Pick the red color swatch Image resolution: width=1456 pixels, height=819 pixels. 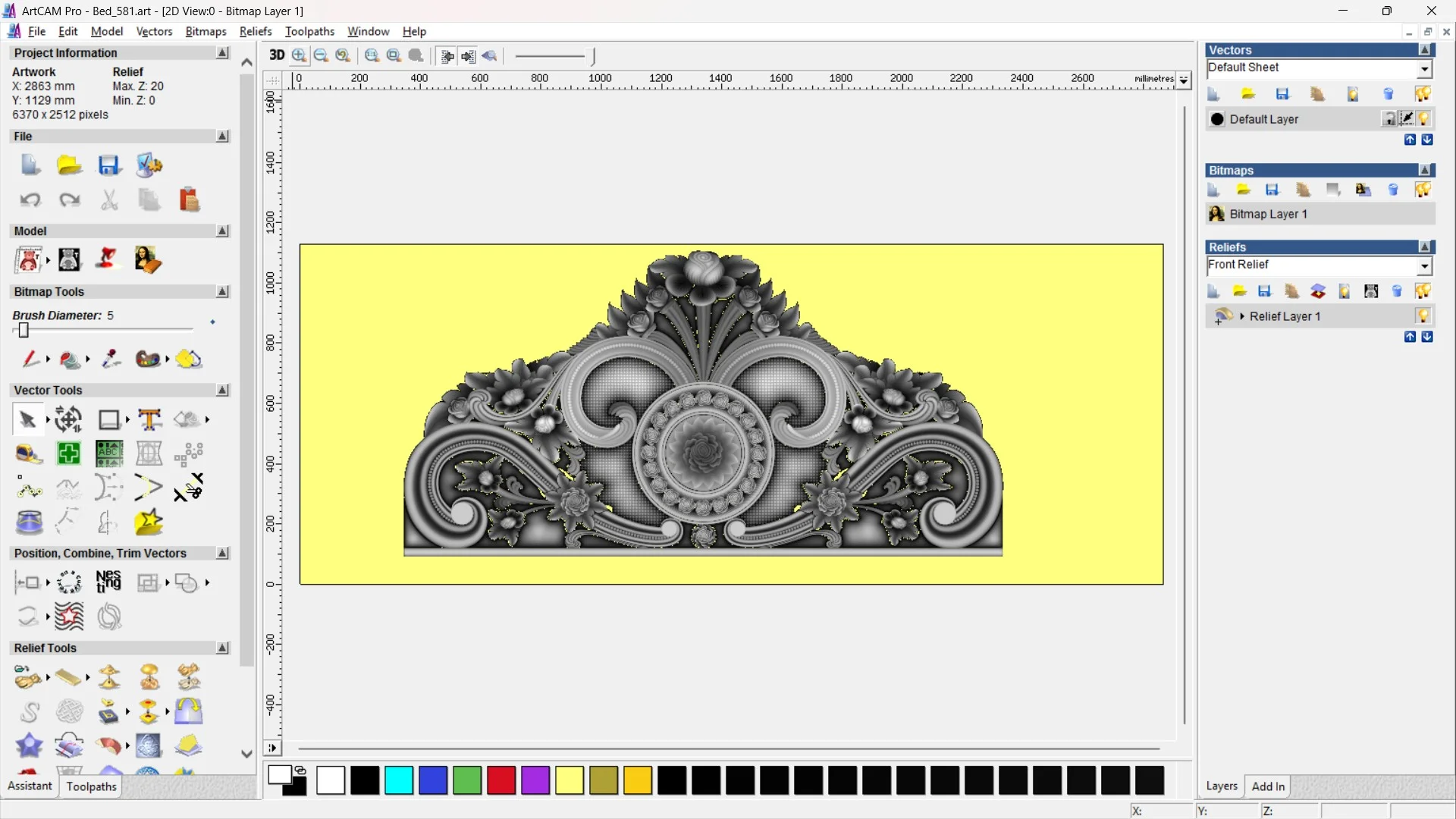500,780
